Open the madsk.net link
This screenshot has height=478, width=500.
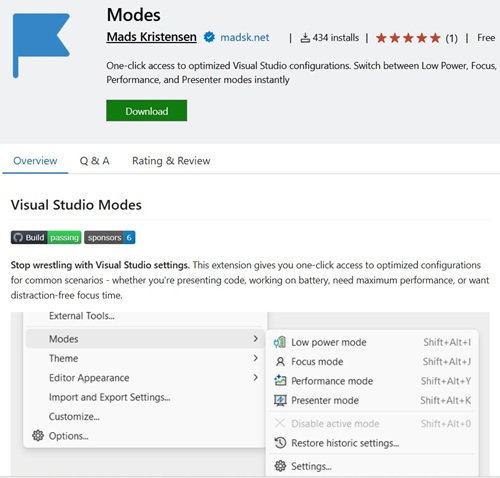pos(245,37)
